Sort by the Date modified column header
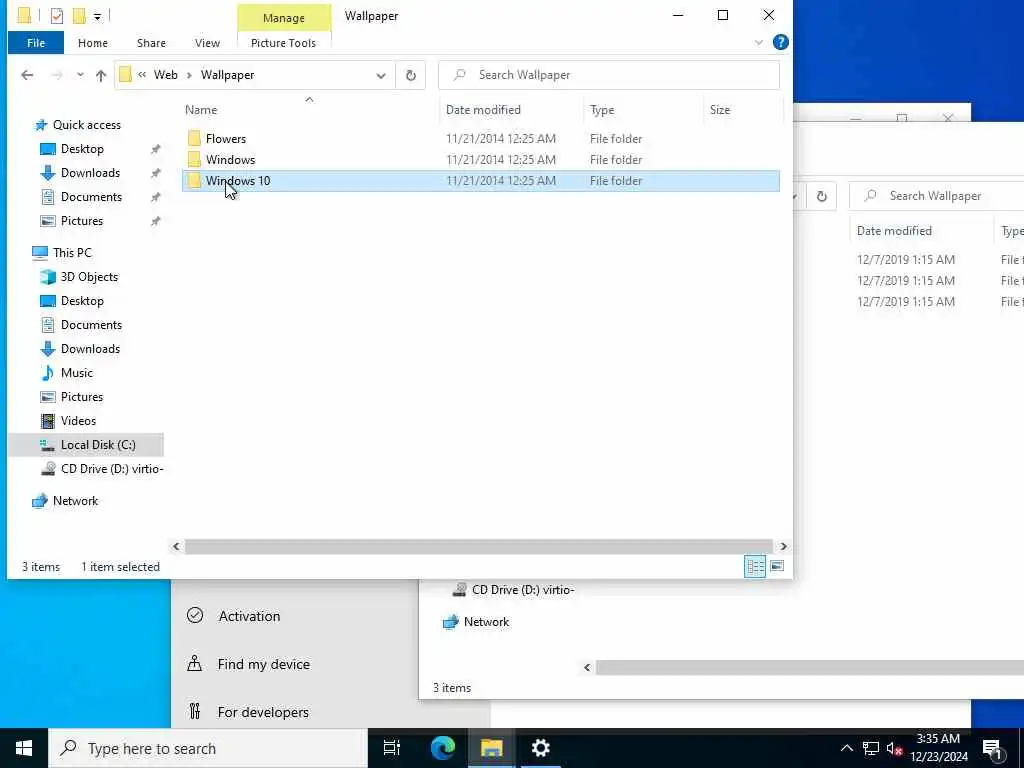The height and width of the screenshot is (768, 1024). [x=511, y=110]
